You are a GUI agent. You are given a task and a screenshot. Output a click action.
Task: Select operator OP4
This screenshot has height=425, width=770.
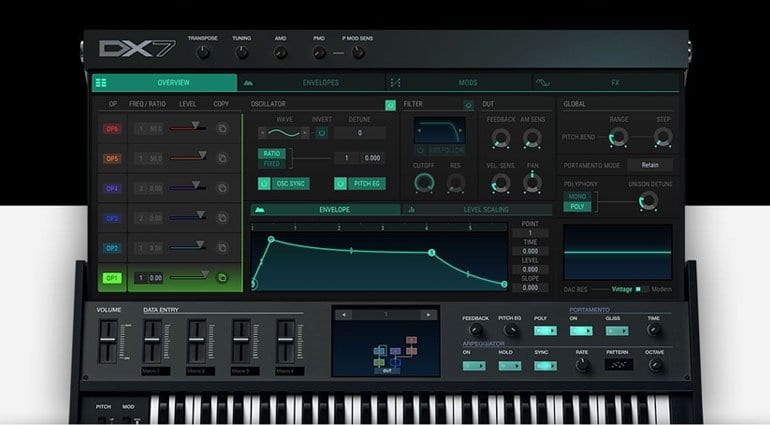112,189
